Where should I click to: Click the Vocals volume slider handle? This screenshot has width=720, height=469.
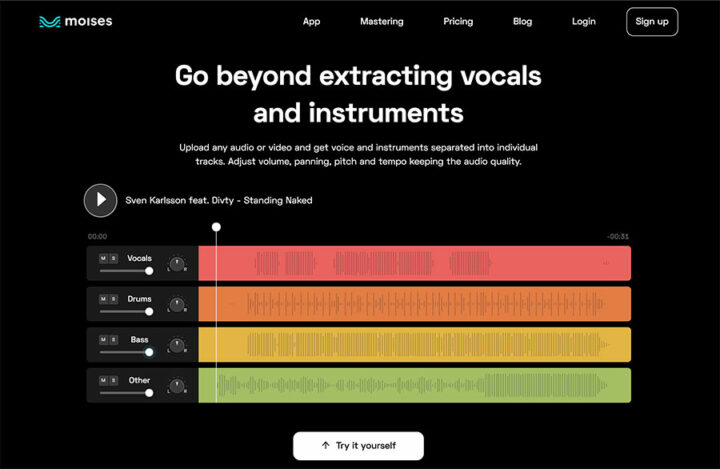click(x=149, y=270)
